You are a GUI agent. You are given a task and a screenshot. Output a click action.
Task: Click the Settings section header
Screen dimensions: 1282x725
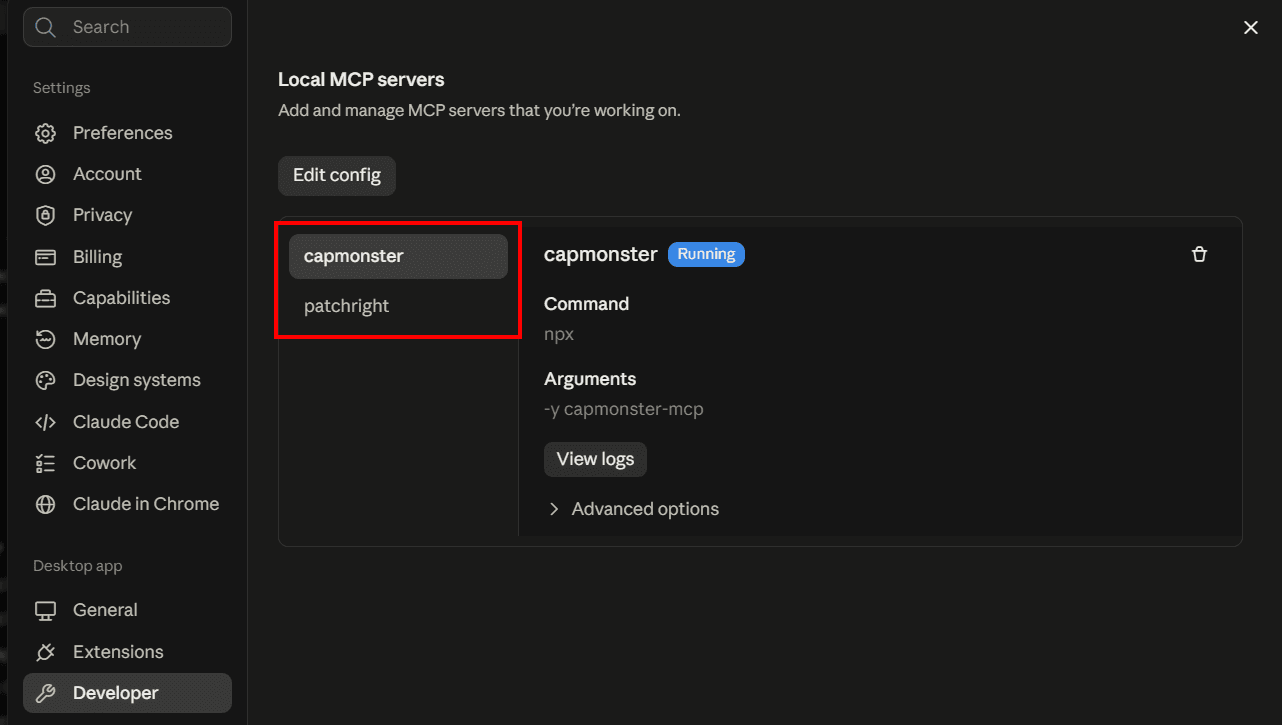(x=61, y=88)
